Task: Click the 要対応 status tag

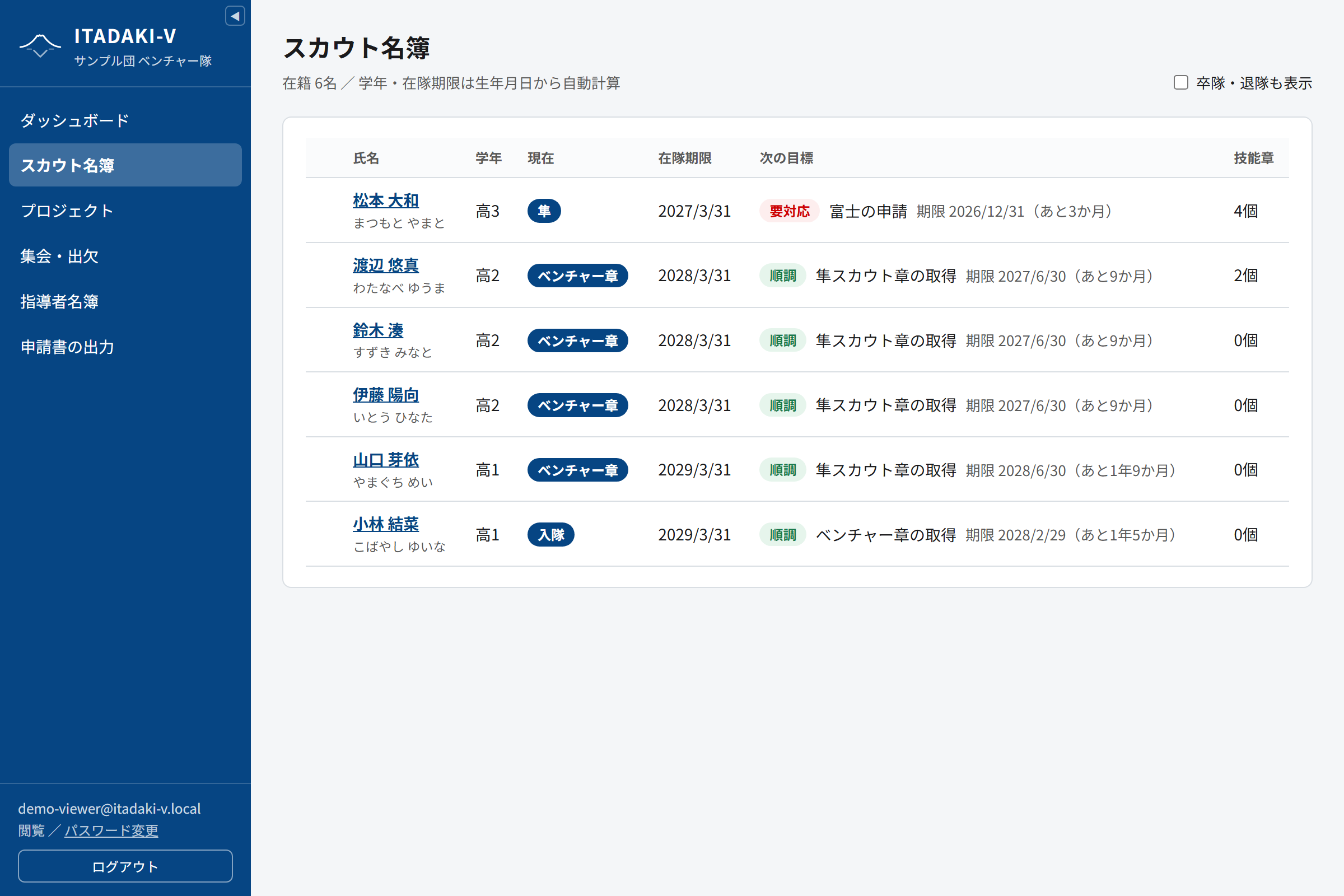Action: coord(789,212)
